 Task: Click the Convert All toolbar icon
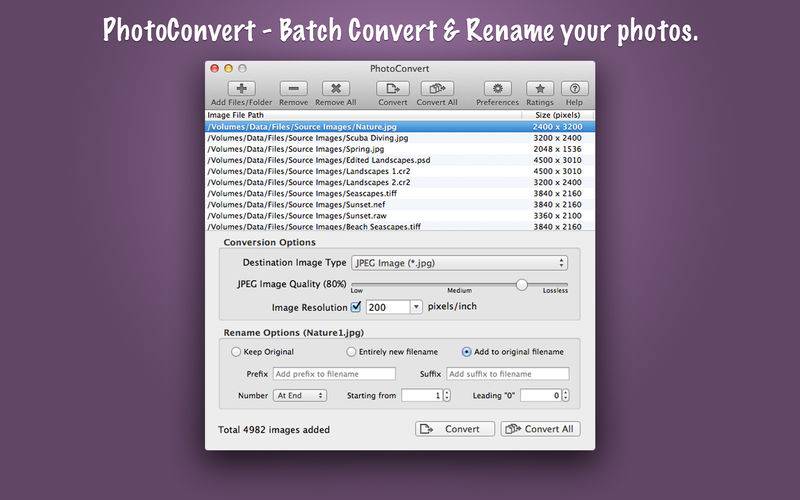point(437,89)
